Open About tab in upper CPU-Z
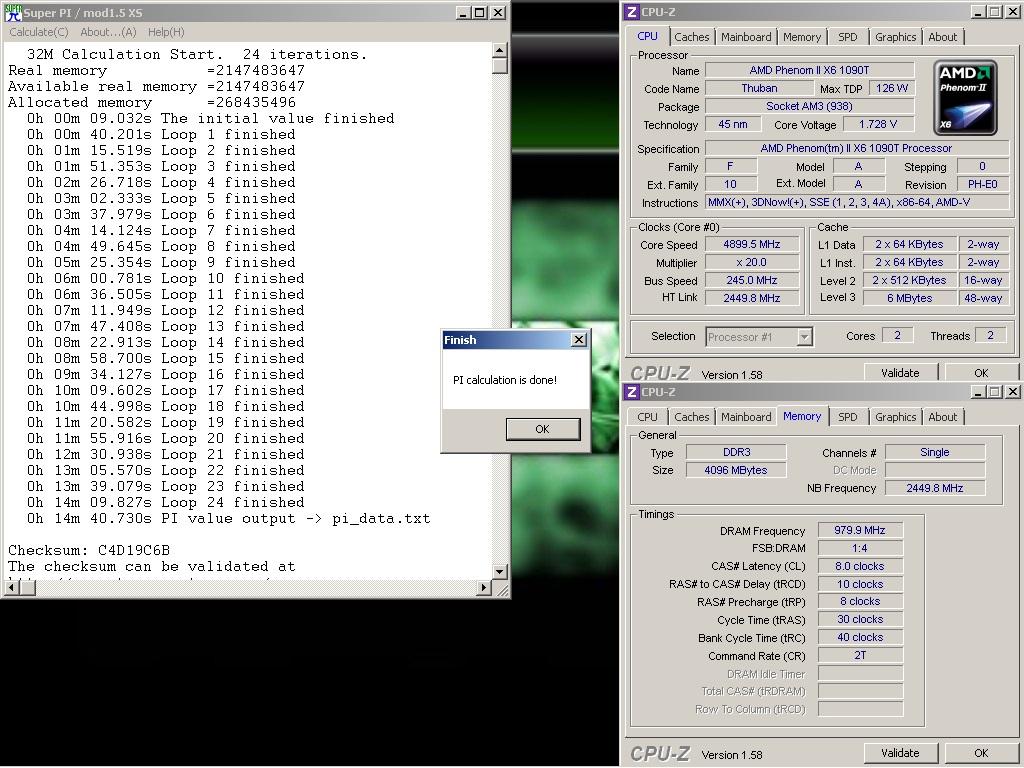 943,37
